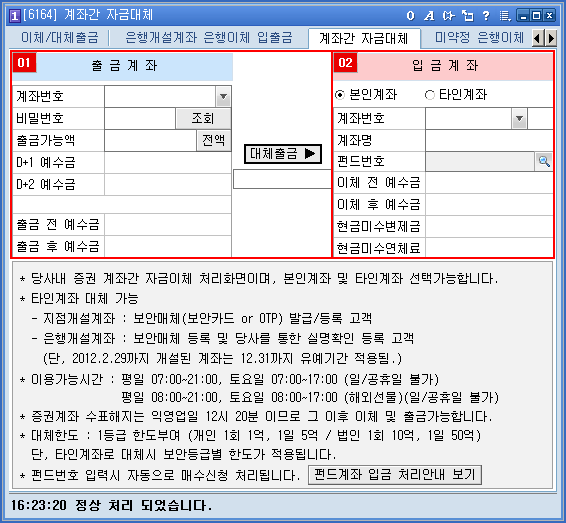
Task: Expand the 입금계좌 계좌번호 dropdown
Action: coord(519,118)
